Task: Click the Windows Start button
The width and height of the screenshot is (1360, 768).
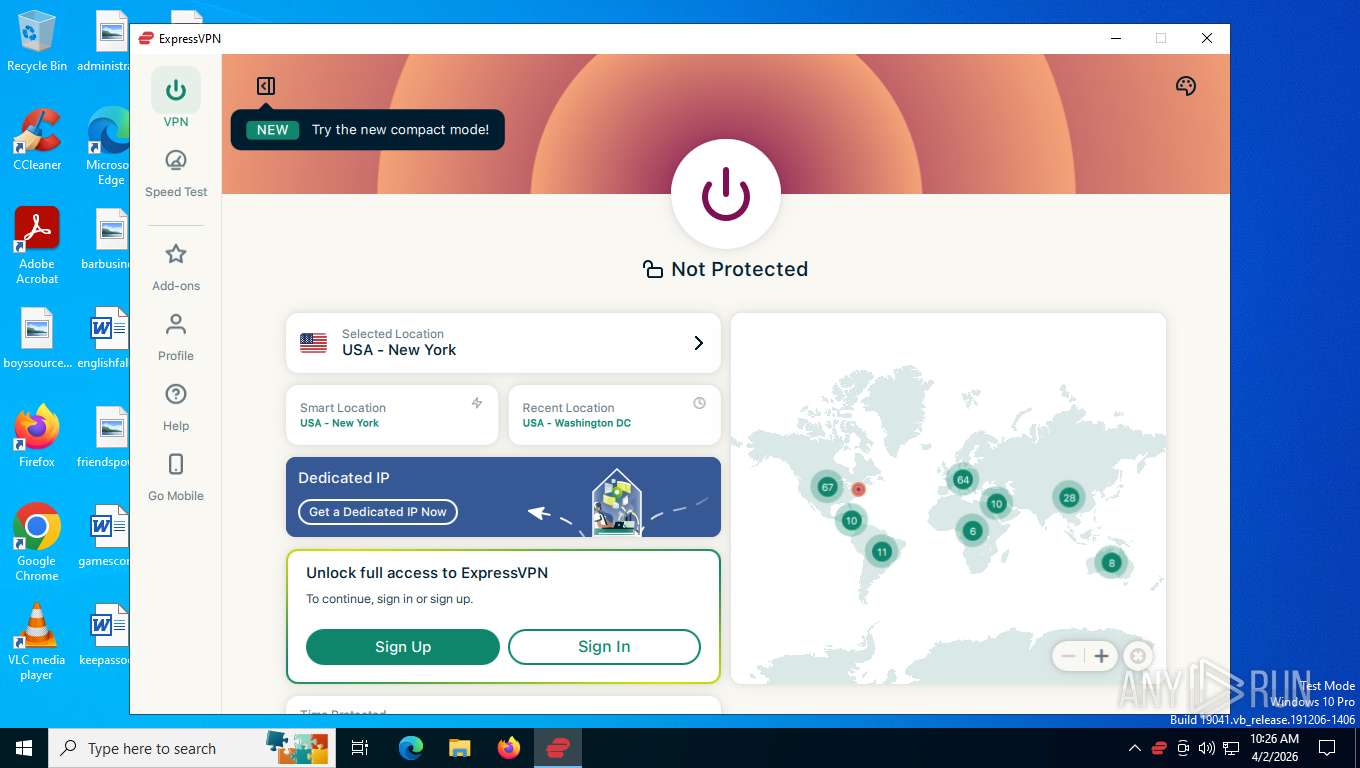Action: [x=24, y=748]
